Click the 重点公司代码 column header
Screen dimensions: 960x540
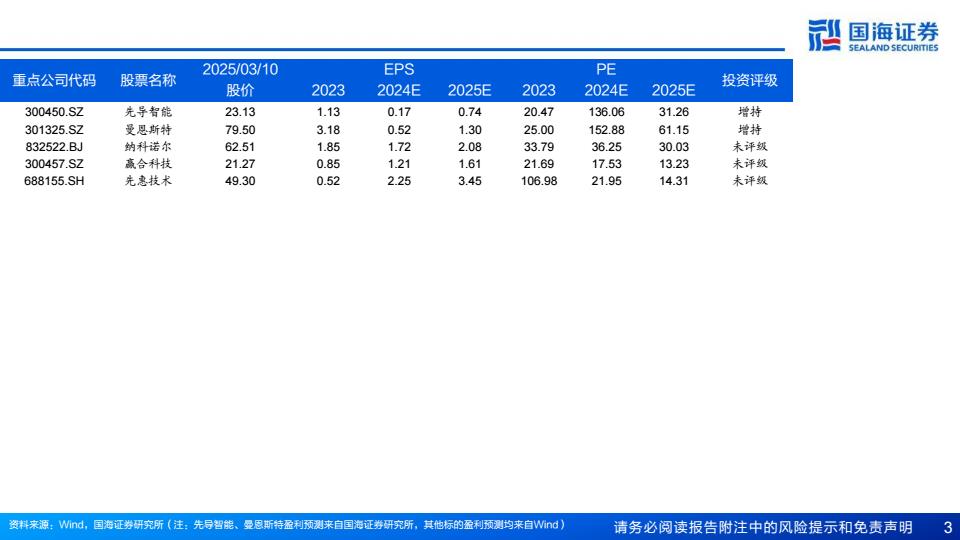click(x=54, y=80)
